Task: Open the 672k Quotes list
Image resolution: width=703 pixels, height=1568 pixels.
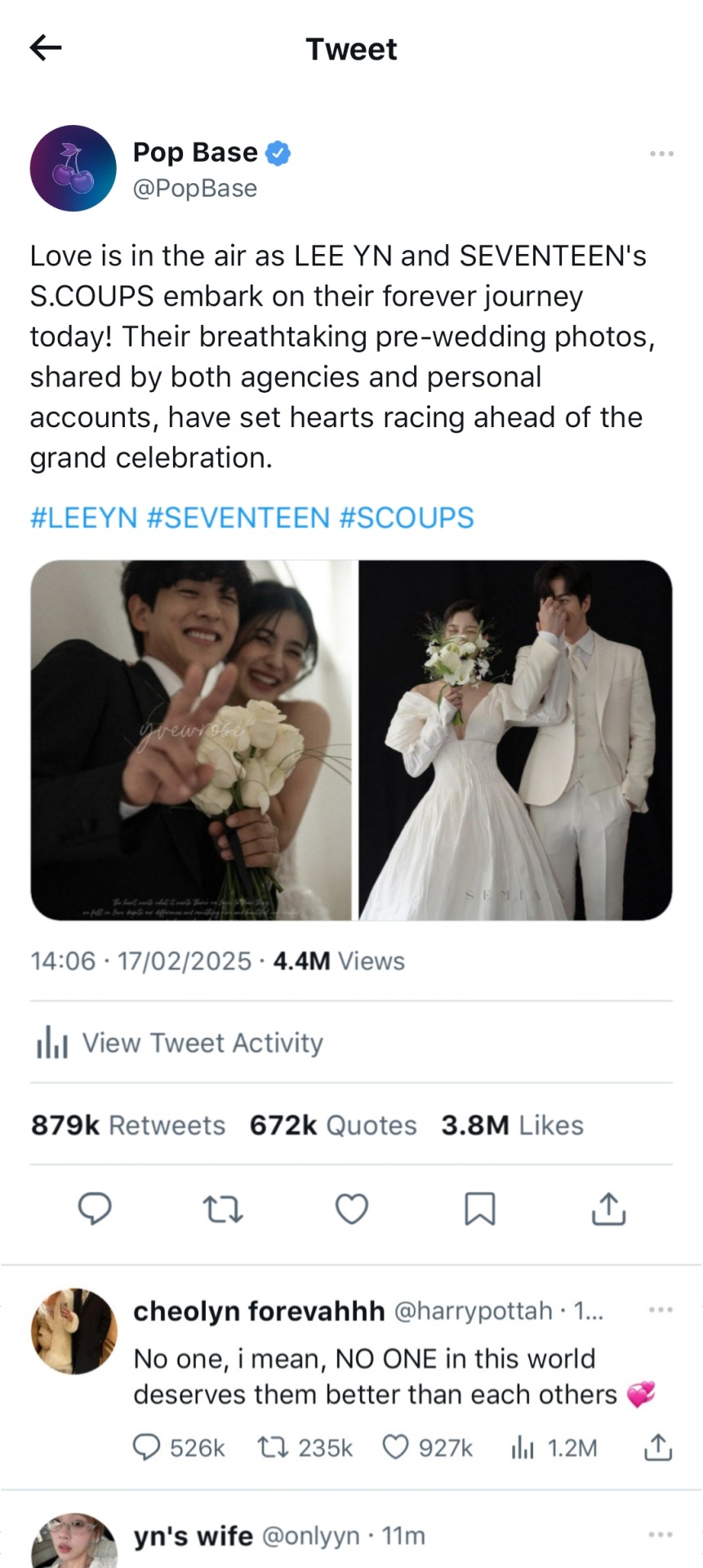Action: pos(333,1125)
